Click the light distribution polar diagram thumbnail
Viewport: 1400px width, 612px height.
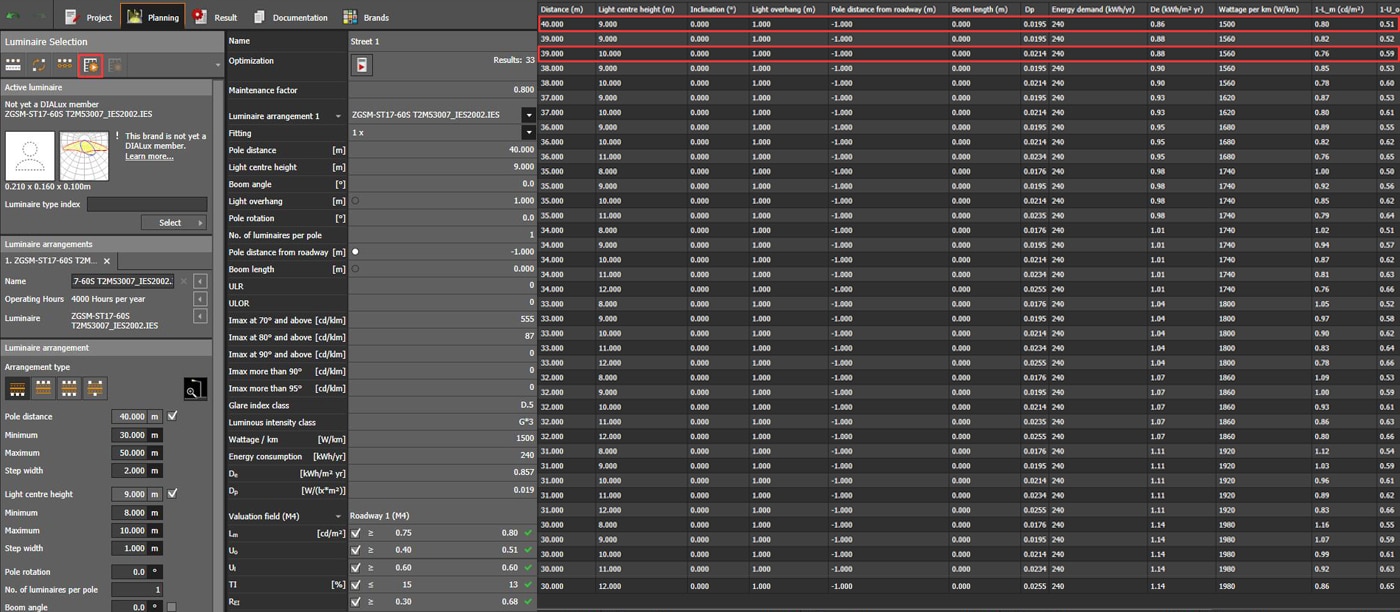(84, 156)
